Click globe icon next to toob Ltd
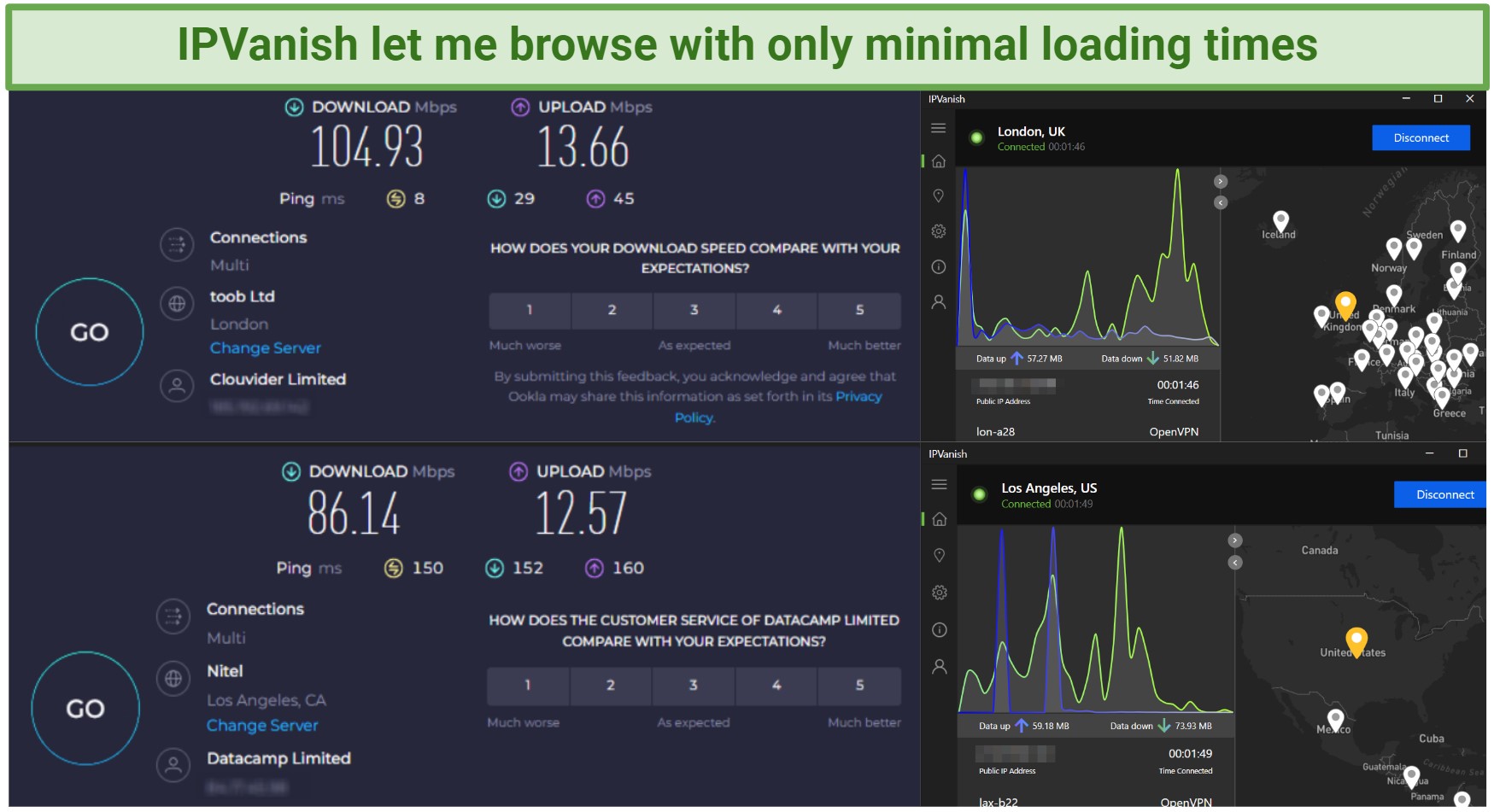 click(x=176, y=304)
